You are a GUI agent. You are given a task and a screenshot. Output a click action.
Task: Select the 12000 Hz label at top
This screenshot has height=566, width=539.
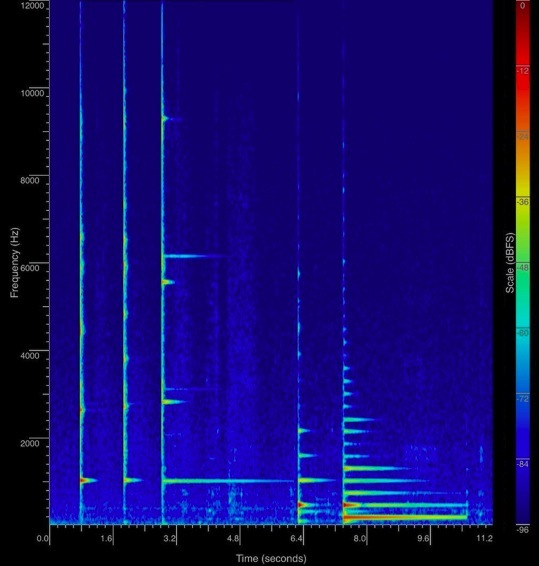pyautogui.click(x=32, y=5)
